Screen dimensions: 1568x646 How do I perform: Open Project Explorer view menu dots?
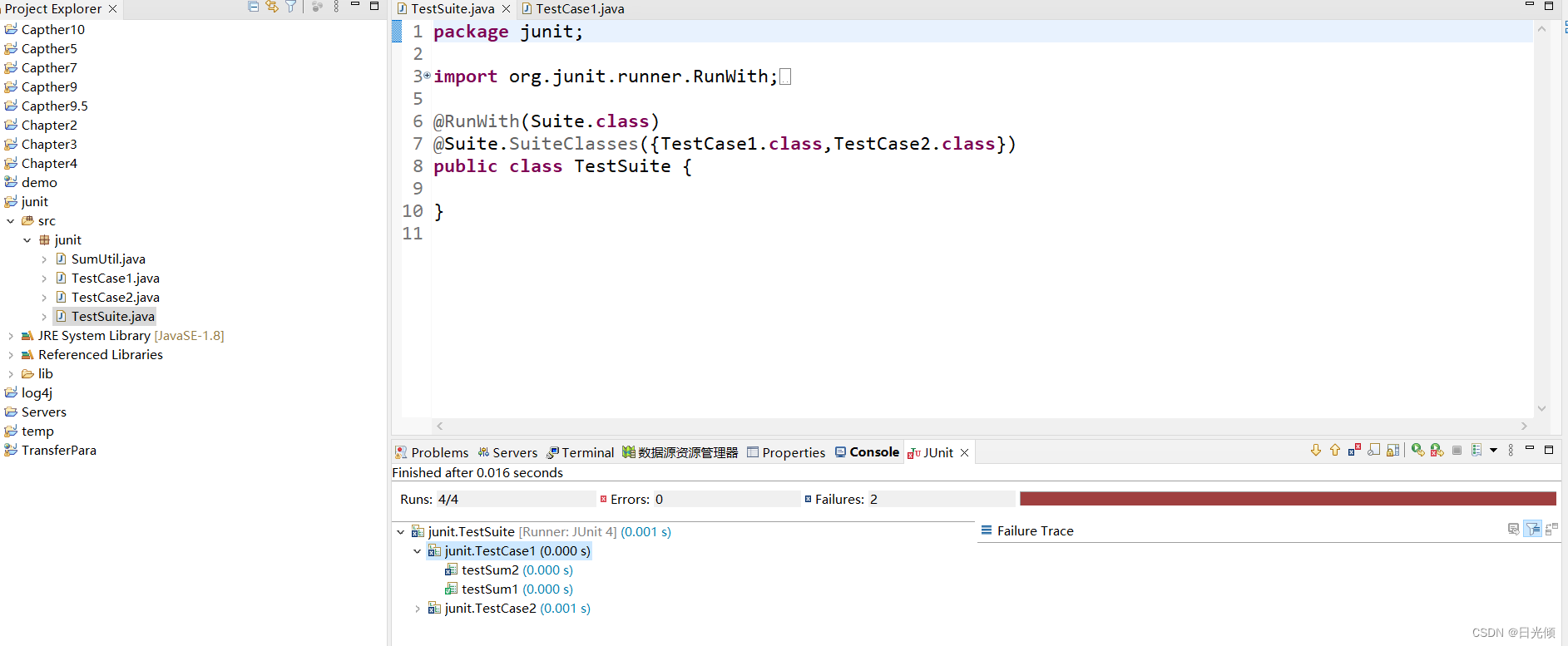click(x=336, y=7)
